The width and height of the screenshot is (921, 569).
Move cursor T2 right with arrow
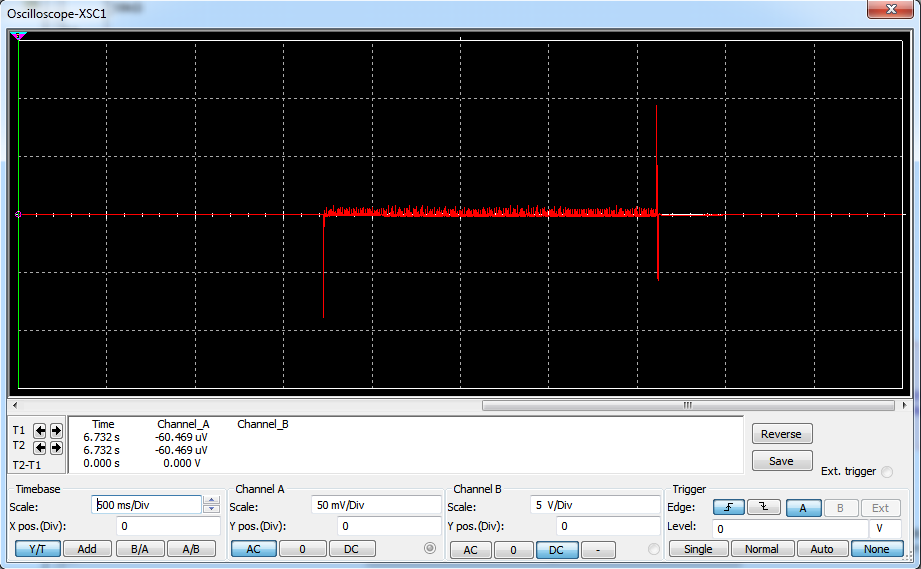pos(56,447)
